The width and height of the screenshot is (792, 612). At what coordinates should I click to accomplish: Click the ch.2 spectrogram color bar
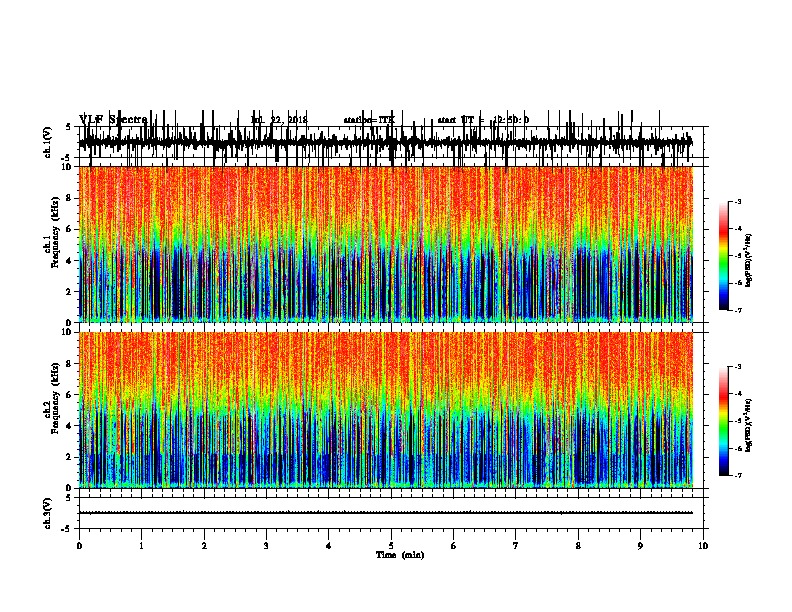(723, 421)
